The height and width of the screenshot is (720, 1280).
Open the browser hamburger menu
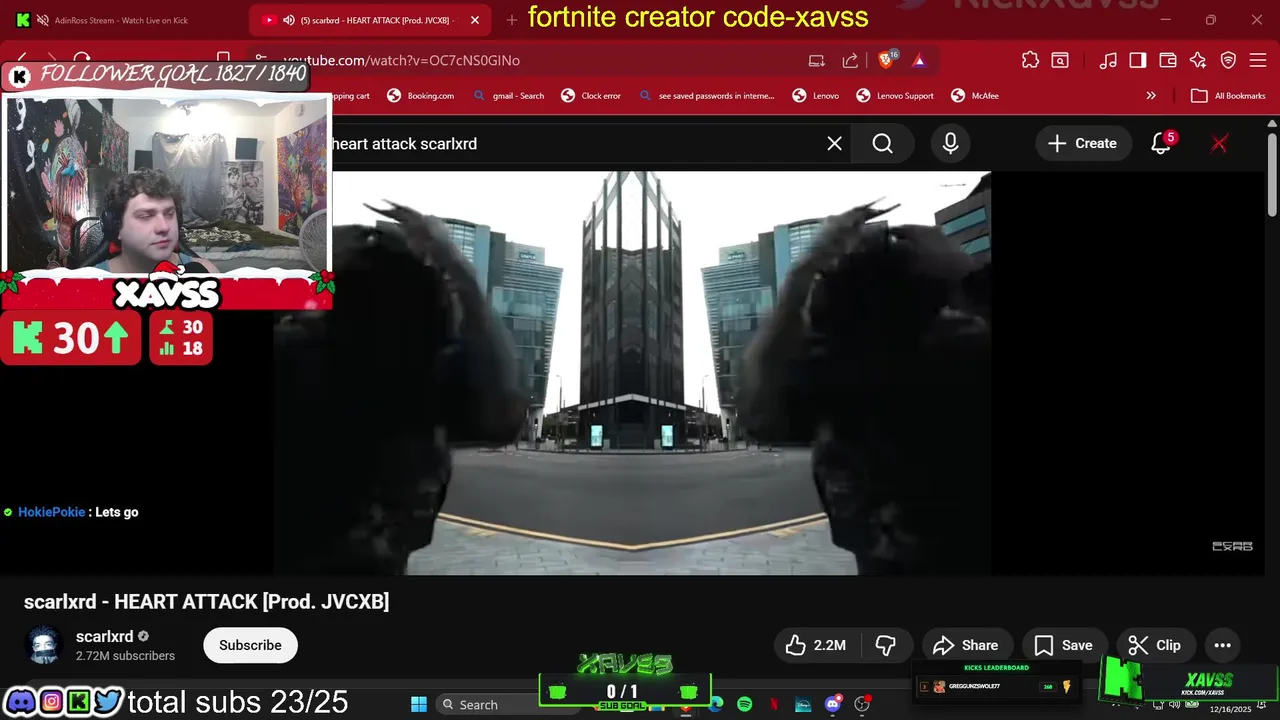tap(1258, 61)
